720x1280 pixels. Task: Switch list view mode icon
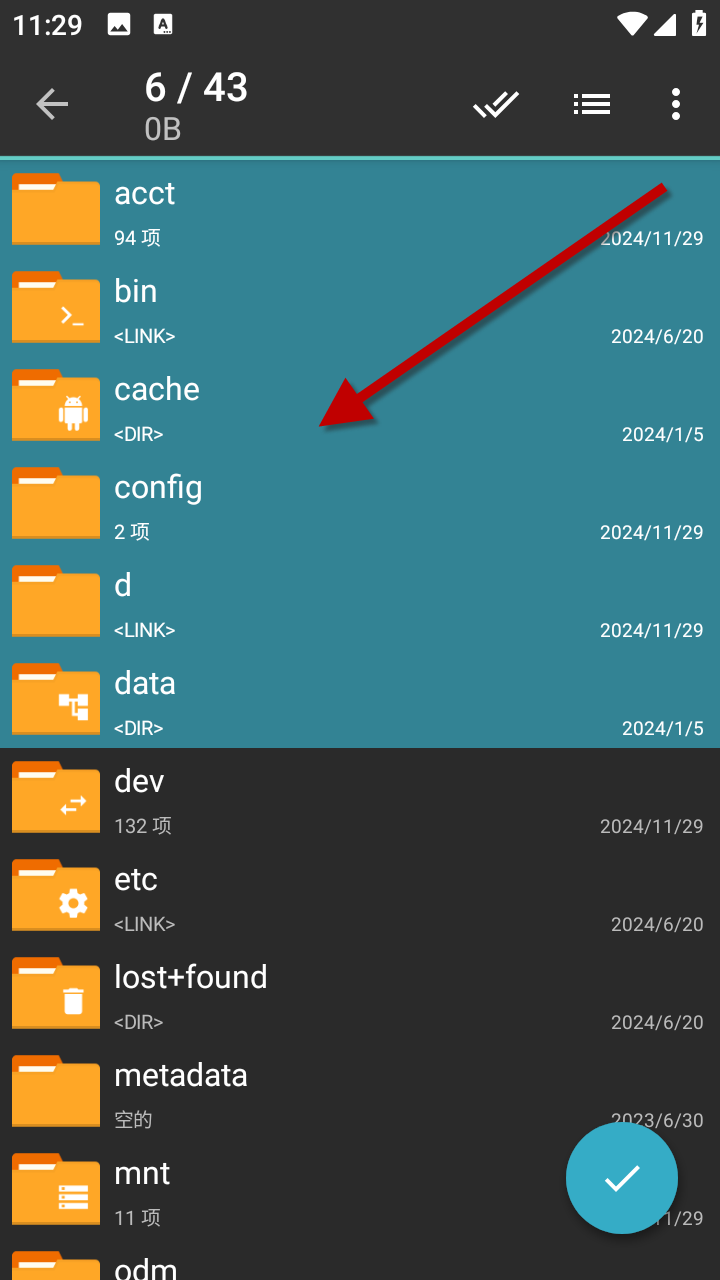point(592,104)
